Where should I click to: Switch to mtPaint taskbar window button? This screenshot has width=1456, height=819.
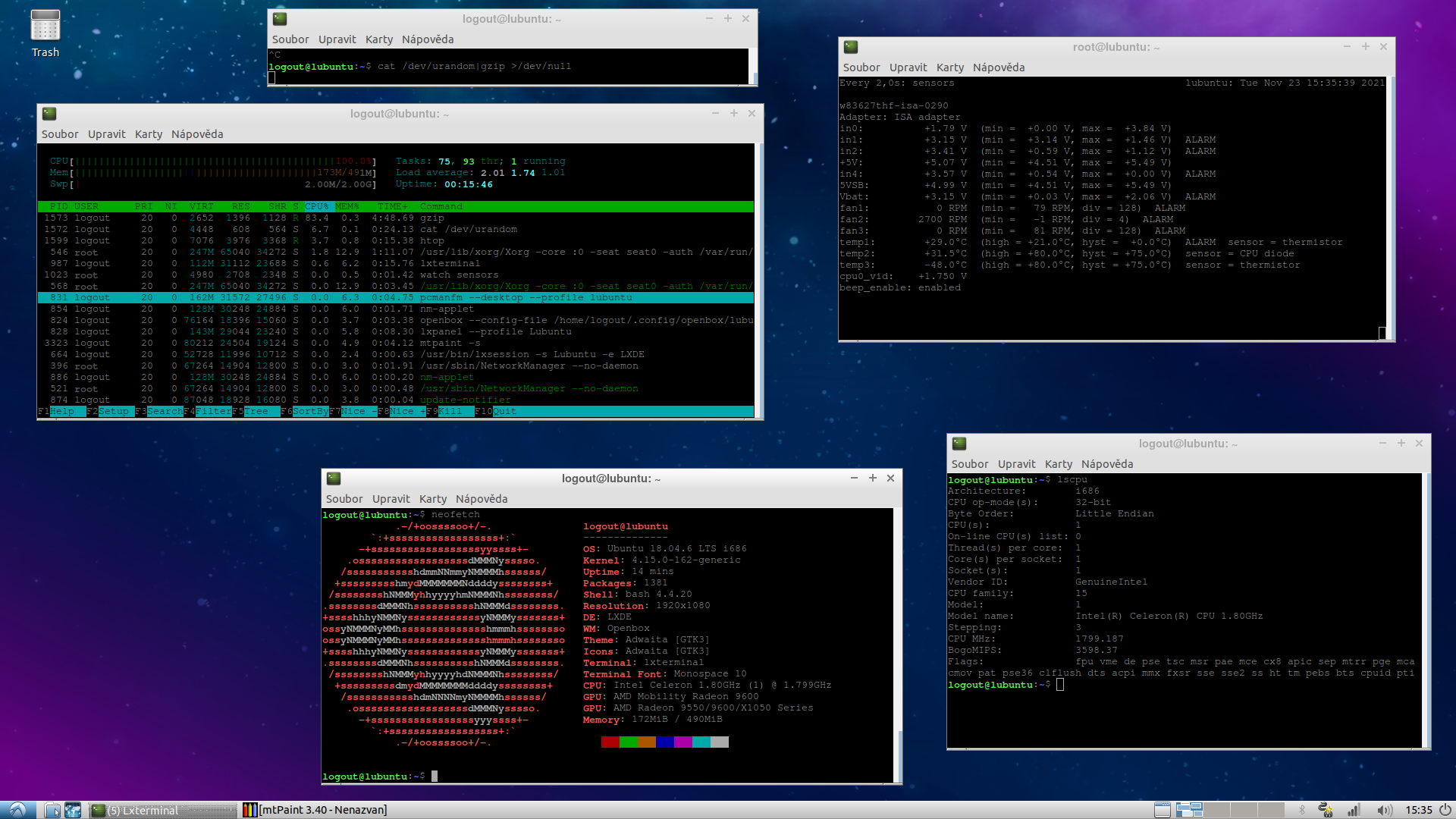coord(315,810)
